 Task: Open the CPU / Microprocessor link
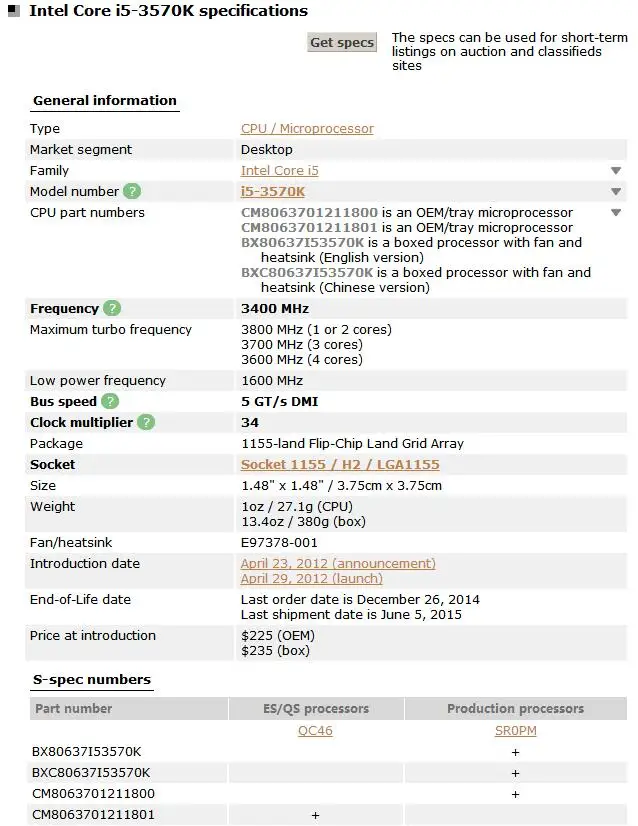coord(307,129)
